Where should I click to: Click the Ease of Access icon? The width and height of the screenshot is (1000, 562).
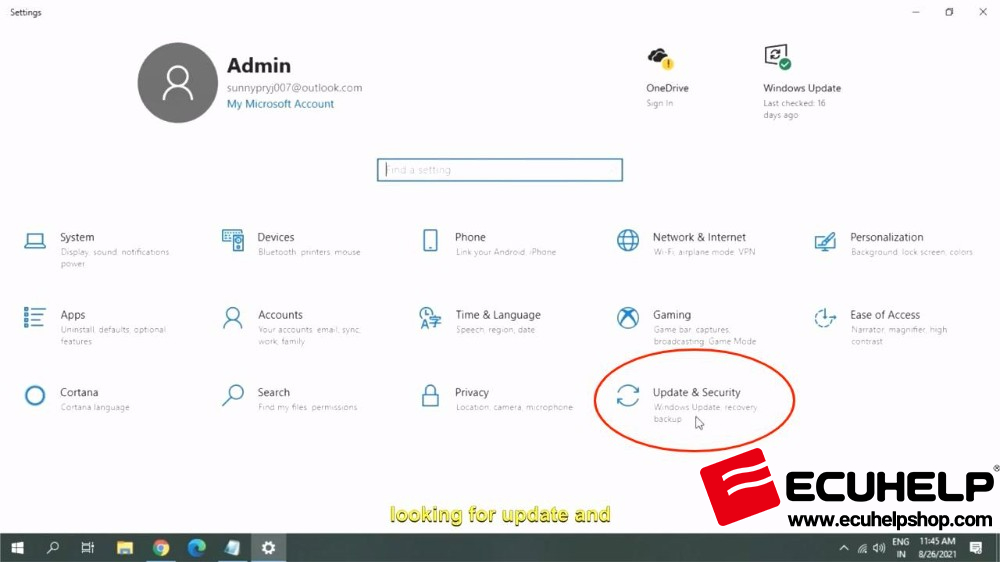coord(825,318)
